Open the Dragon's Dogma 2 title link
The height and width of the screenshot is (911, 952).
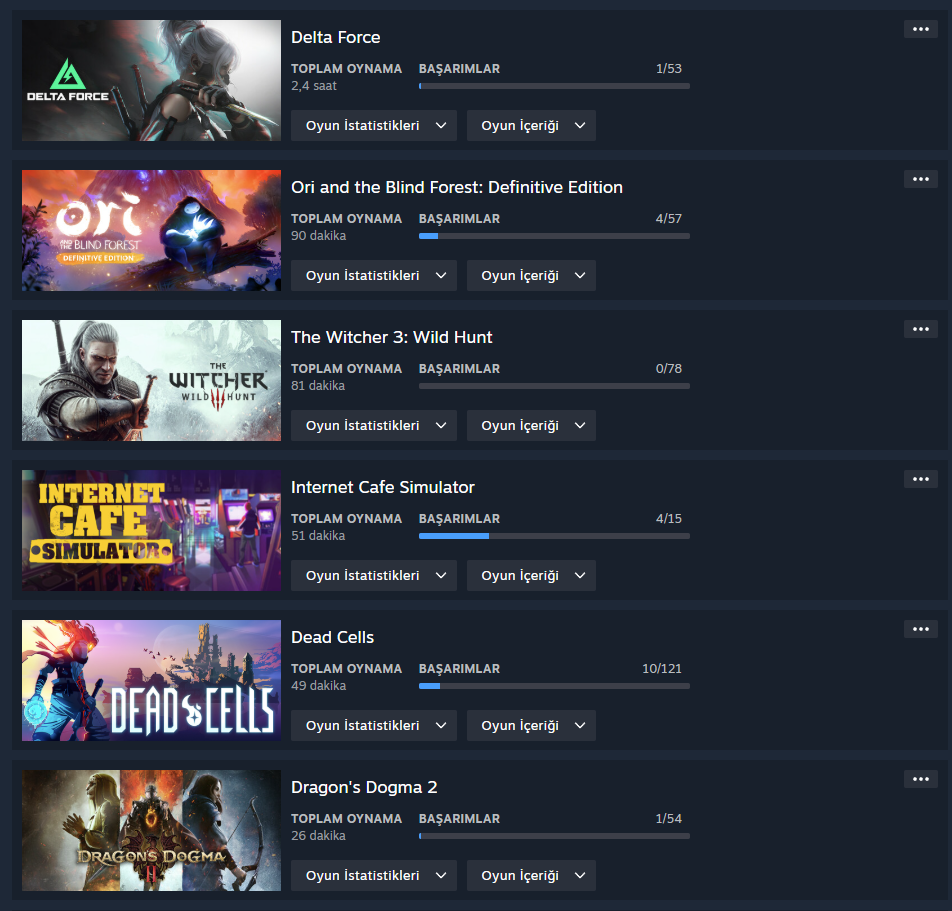point(364,788)
